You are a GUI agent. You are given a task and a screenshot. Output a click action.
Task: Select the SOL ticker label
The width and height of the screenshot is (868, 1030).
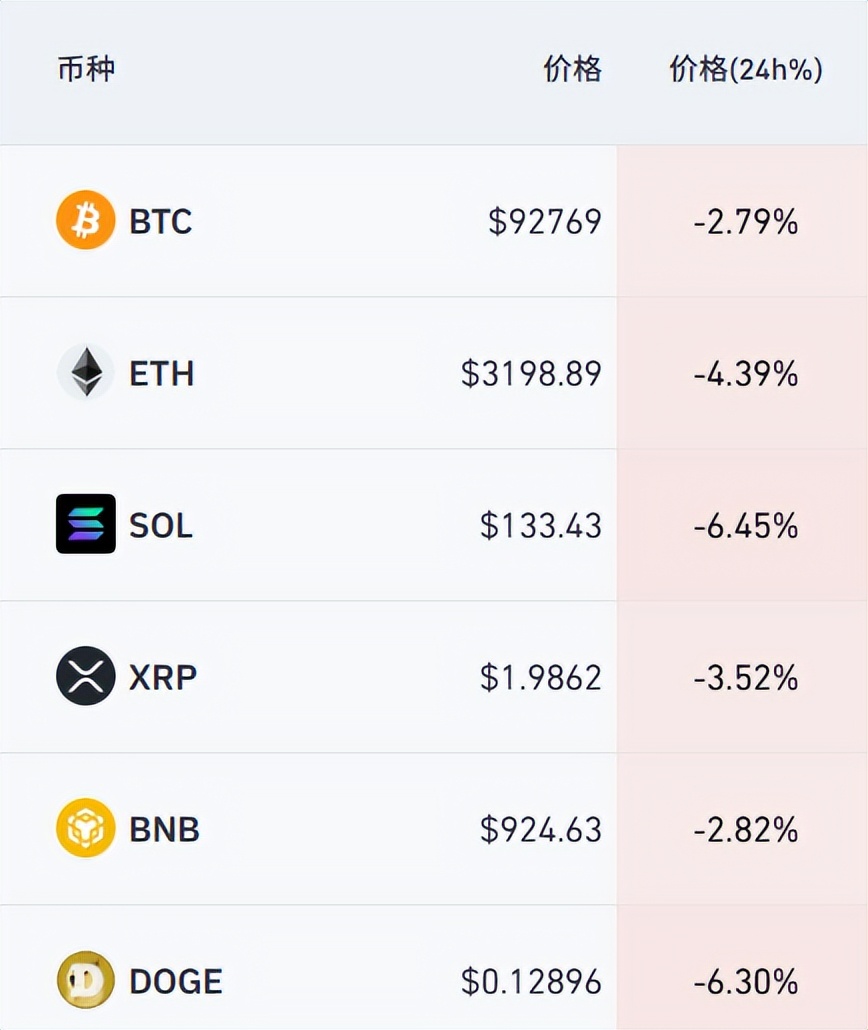(161, 525)
